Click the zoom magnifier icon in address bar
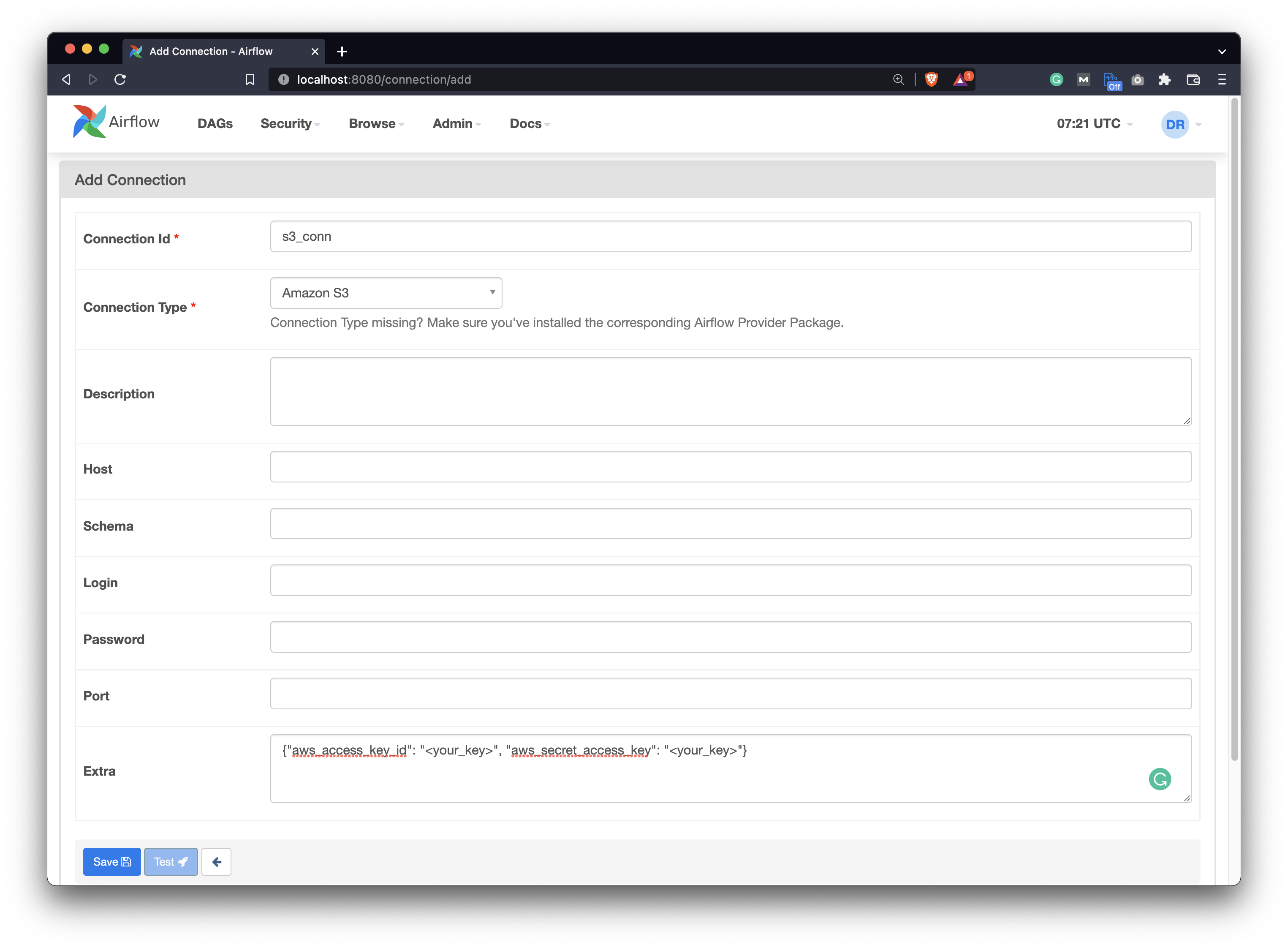The height and width of the screenshot is (948, 1288). click(x=899, y=80)
